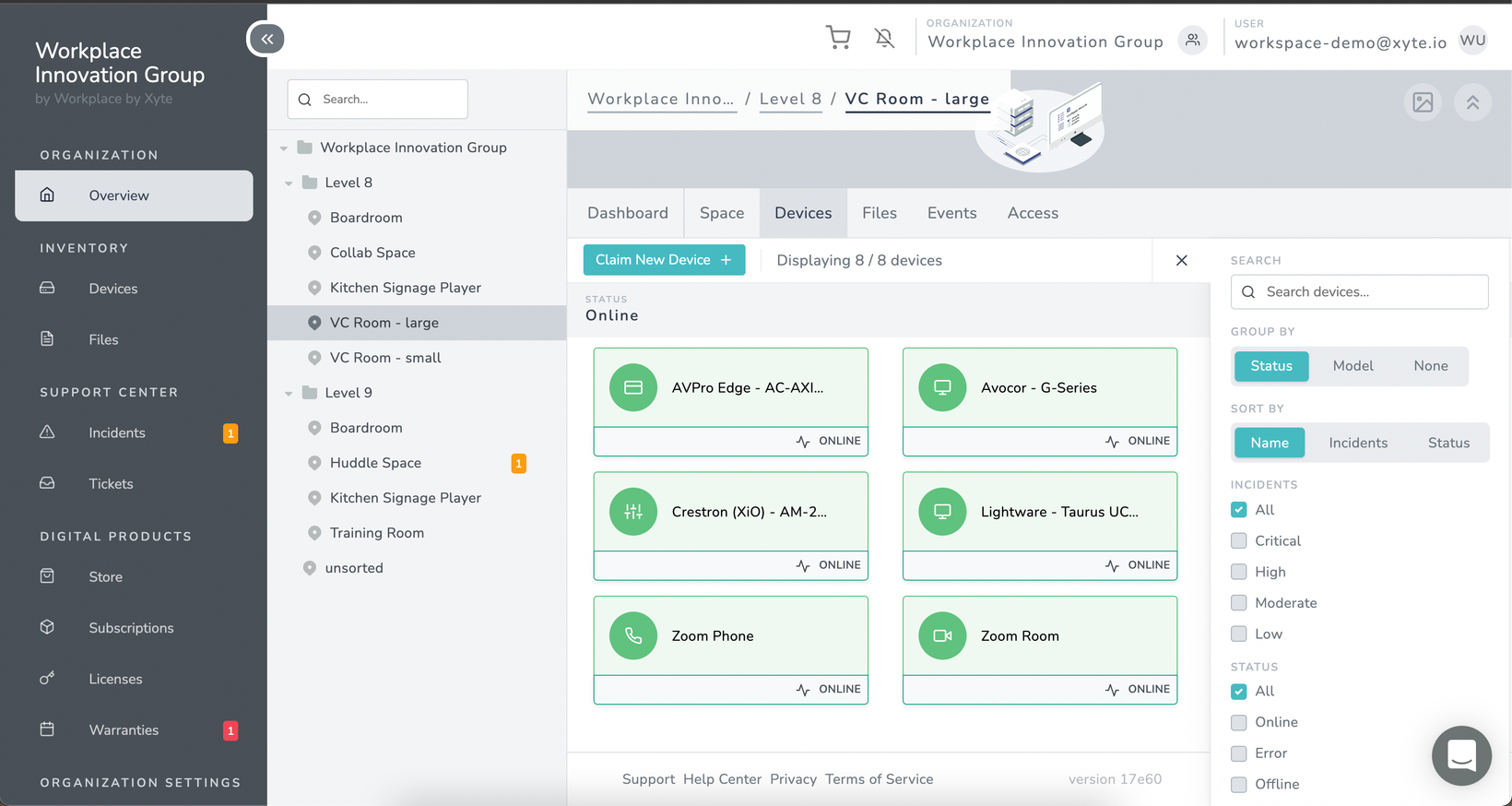Select Training Room in the tree

pyautogui.click(x=377, y=533)
